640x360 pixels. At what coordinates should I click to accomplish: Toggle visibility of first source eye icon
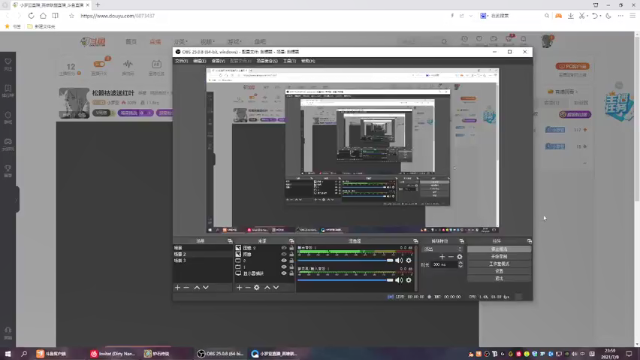tap(284, 248)
